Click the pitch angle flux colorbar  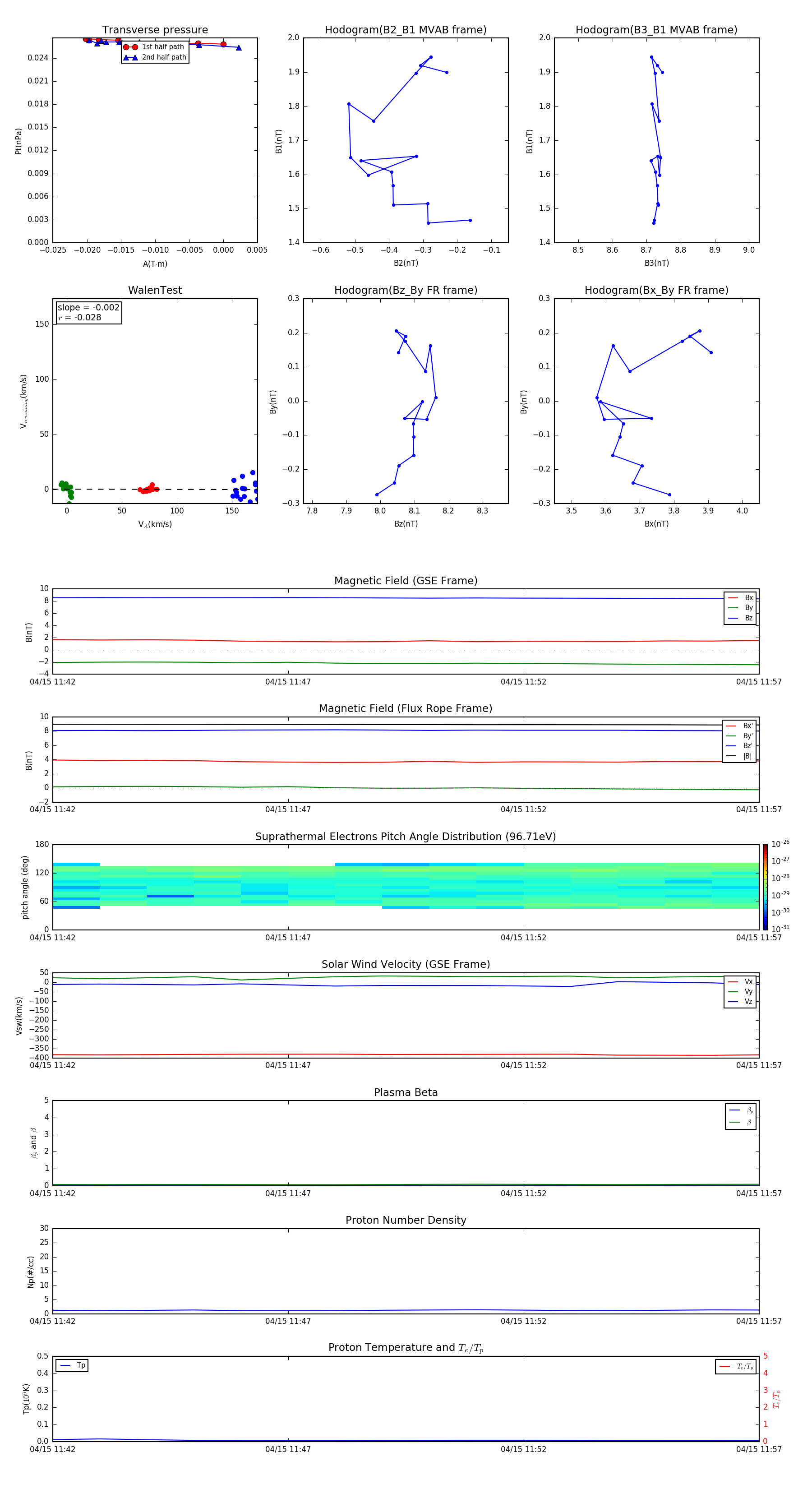765,887
